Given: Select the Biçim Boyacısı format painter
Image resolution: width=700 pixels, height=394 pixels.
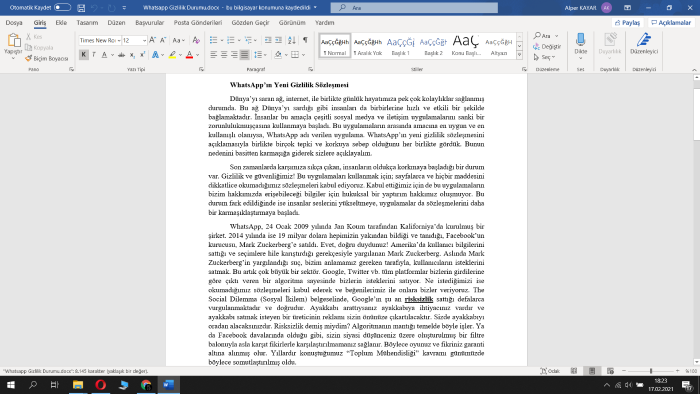Looking at the screenshot, I should pos(47,58).
